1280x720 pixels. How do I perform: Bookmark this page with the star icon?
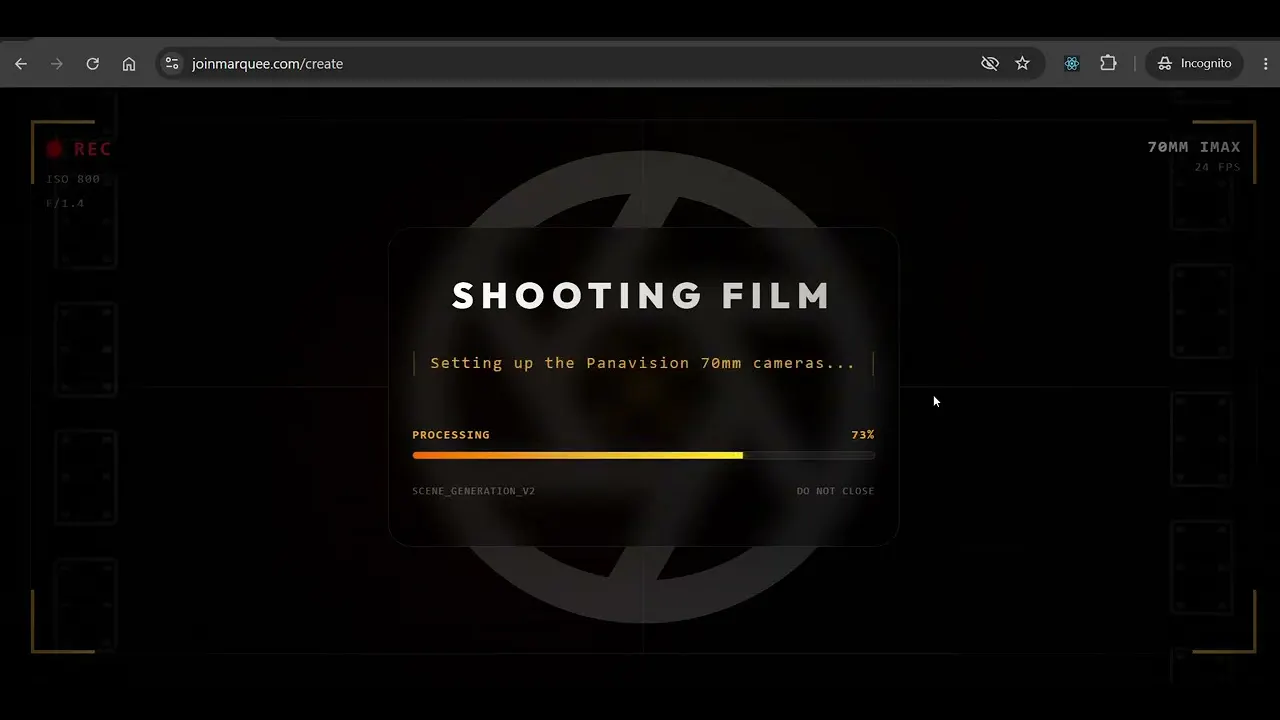click(x=1022, y=63)
